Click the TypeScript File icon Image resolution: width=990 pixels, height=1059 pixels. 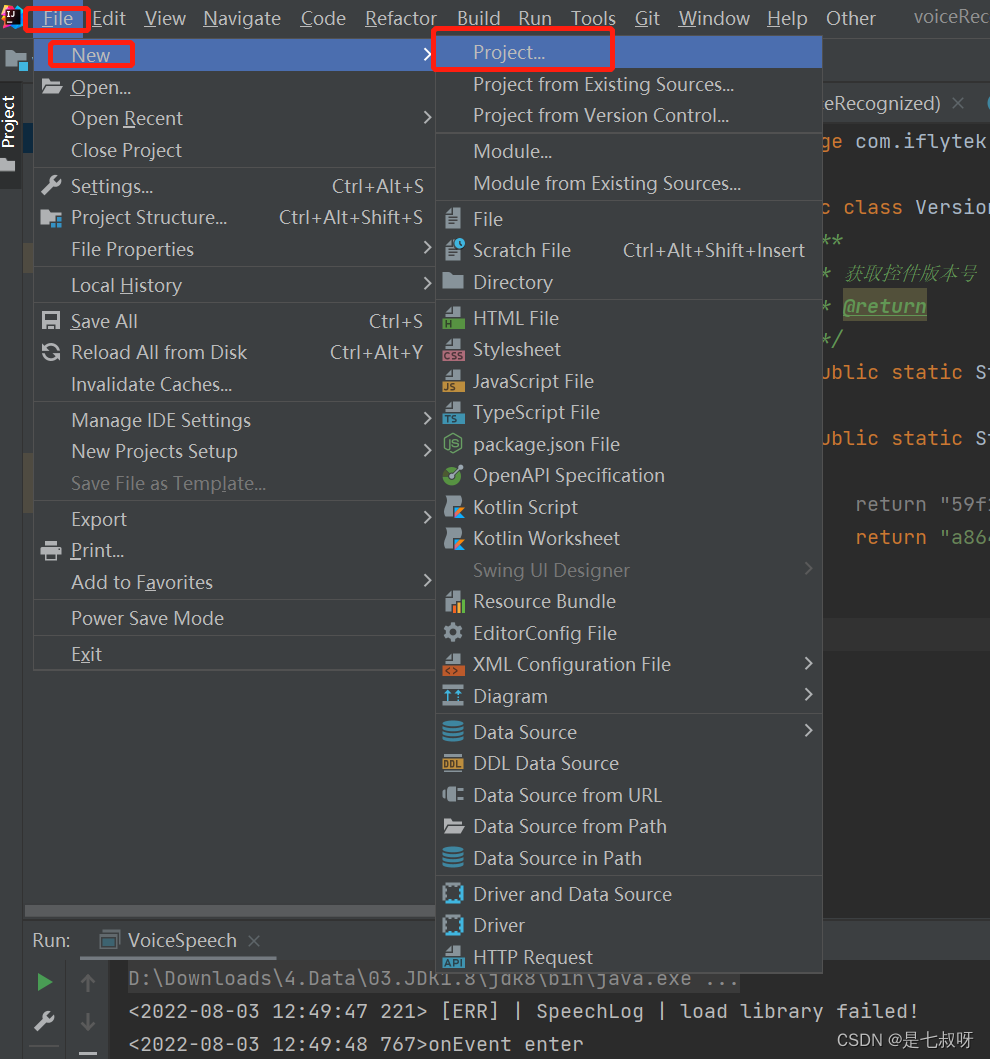[x=453, y=413]
